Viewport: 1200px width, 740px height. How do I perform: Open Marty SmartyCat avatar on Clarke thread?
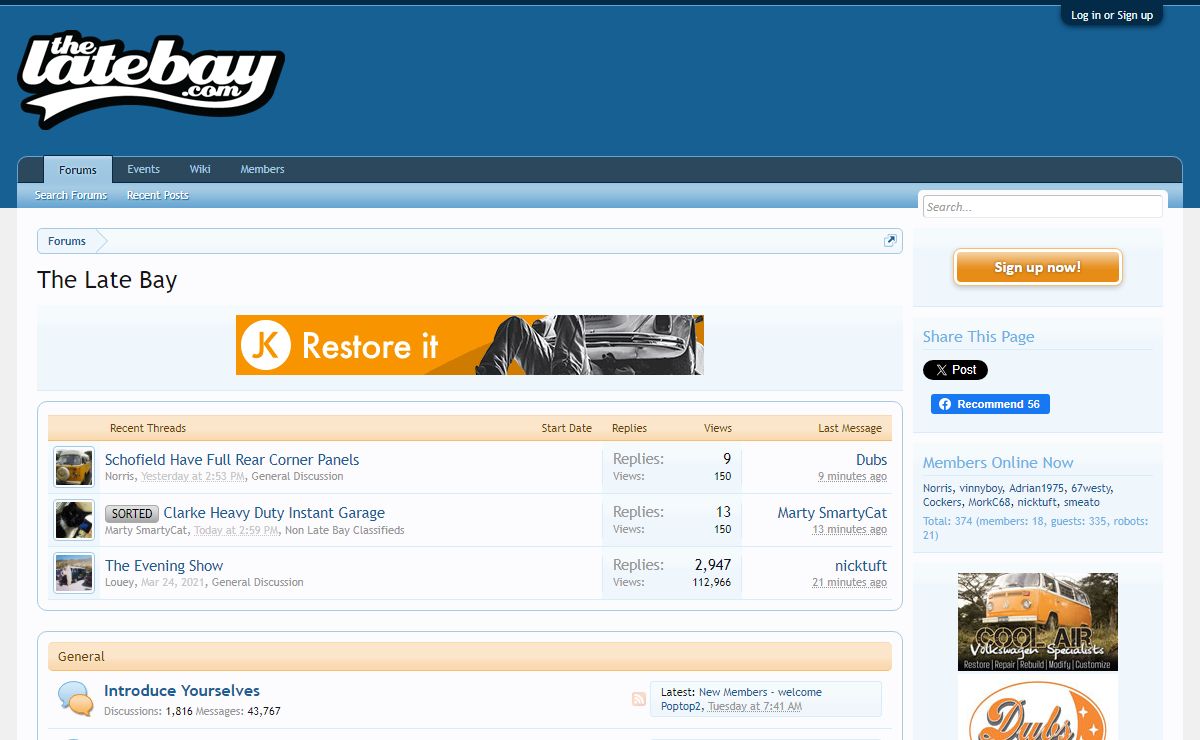pos(74,520)
